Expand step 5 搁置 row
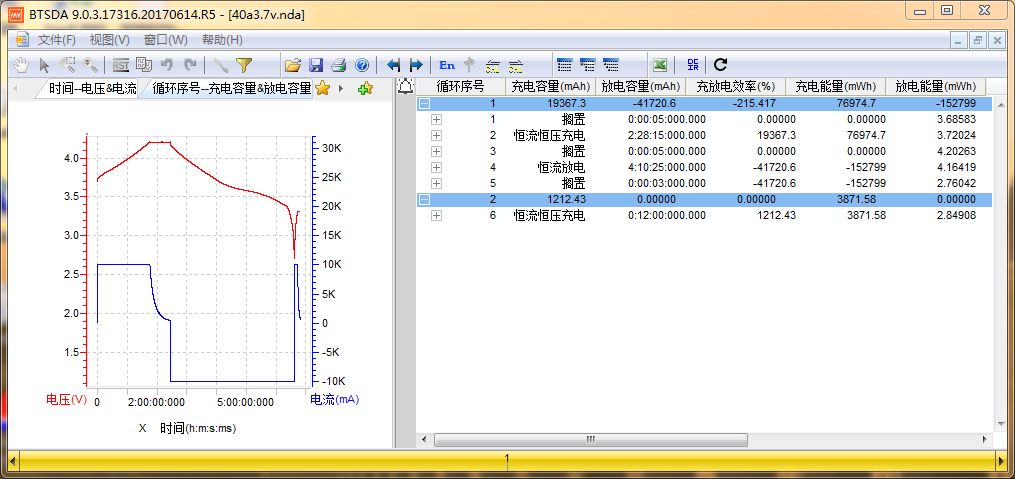 [436, 183]
